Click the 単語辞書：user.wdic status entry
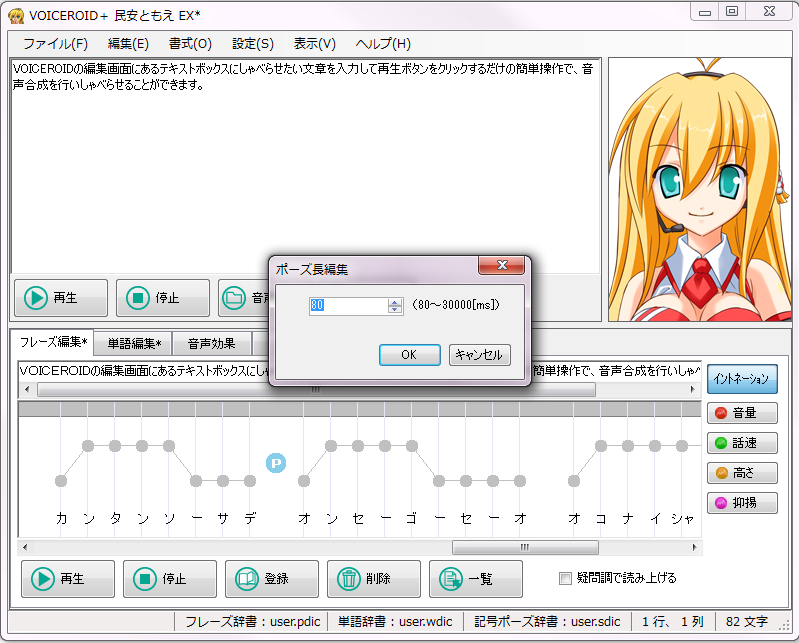Viewport: 799px width, 643px height. tap(395, 622)
